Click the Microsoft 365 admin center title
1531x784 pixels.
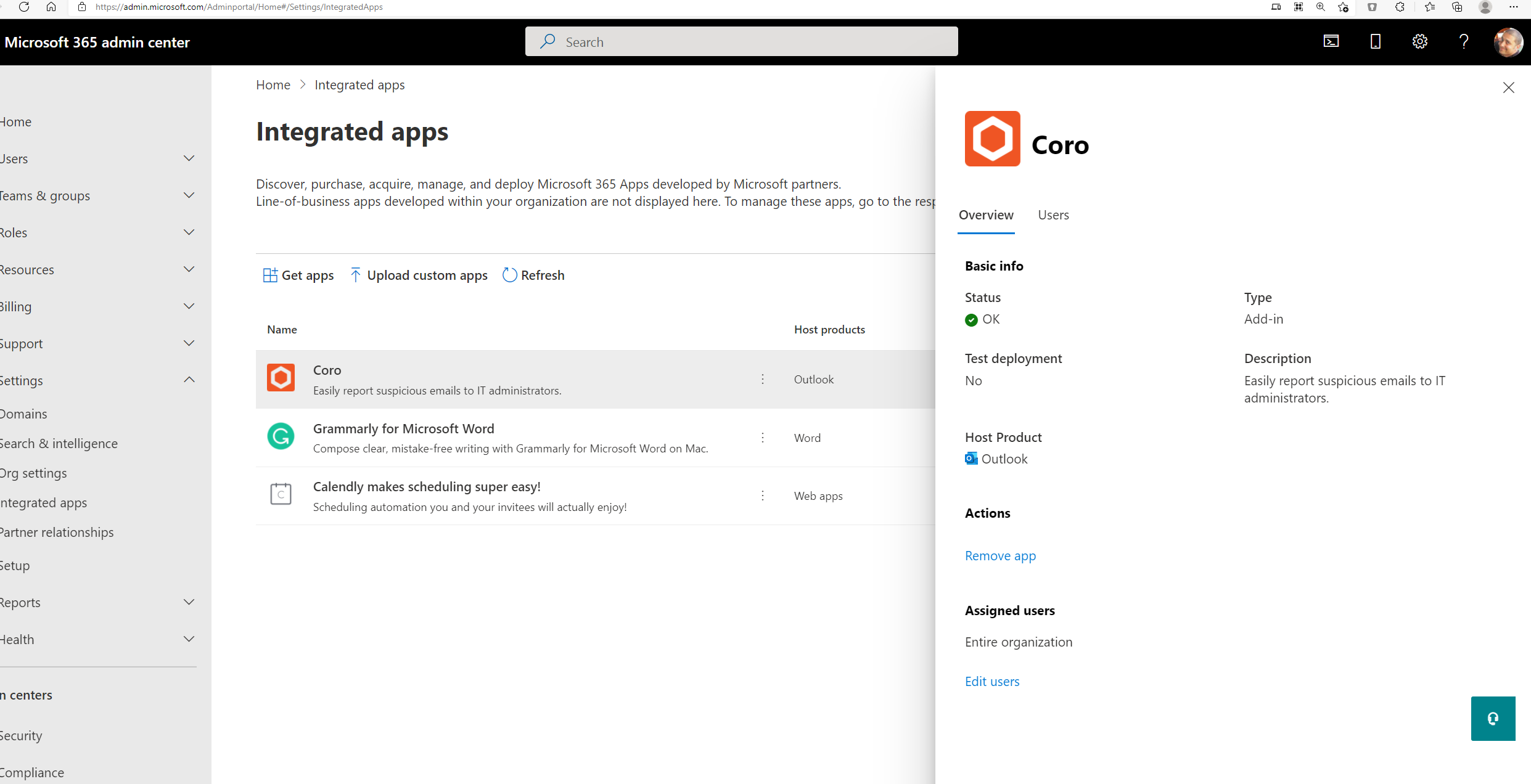[x=97, y=42]
